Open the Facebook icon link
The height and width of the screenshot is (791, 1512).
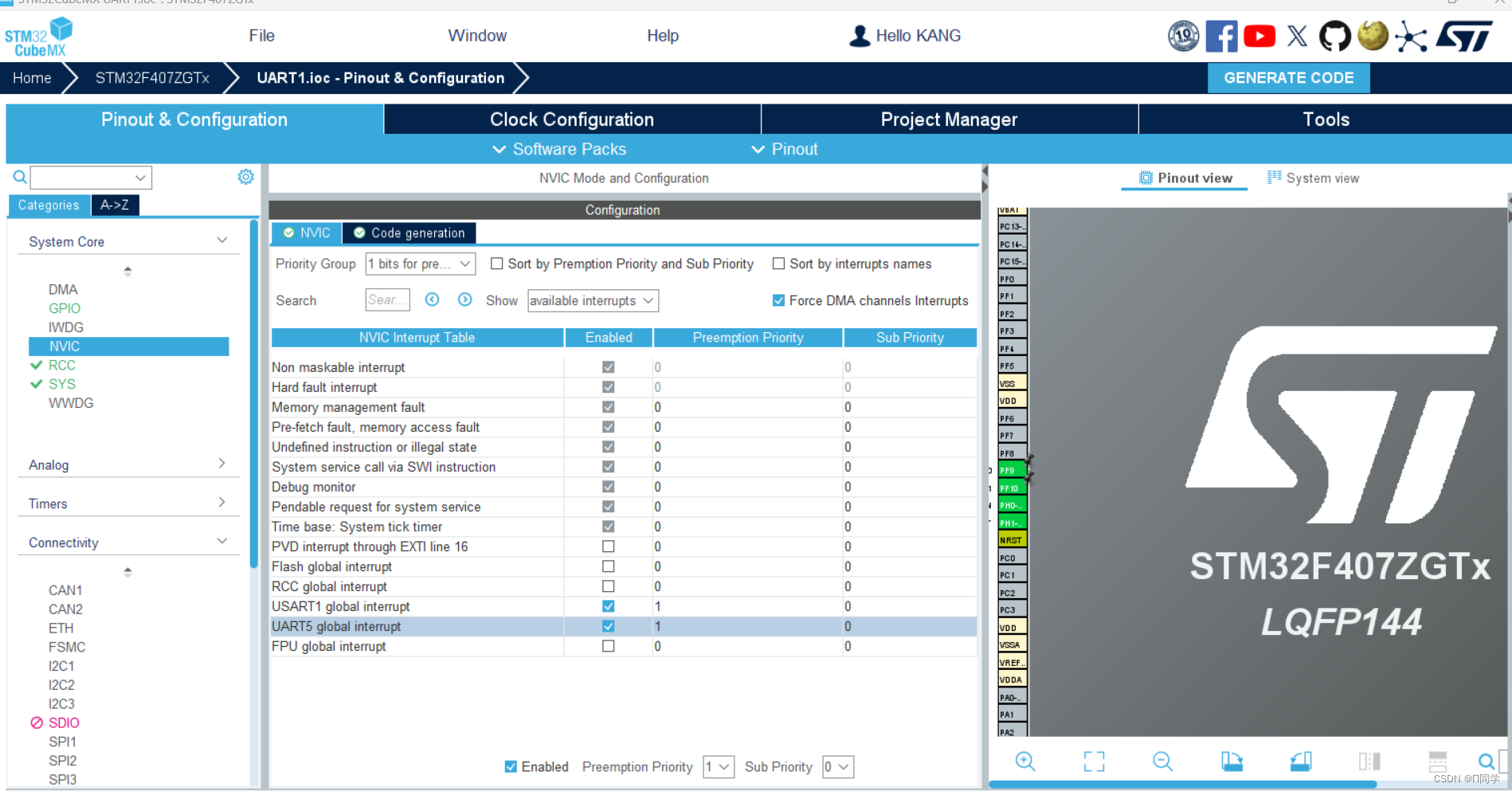[x=1221, y=36]
